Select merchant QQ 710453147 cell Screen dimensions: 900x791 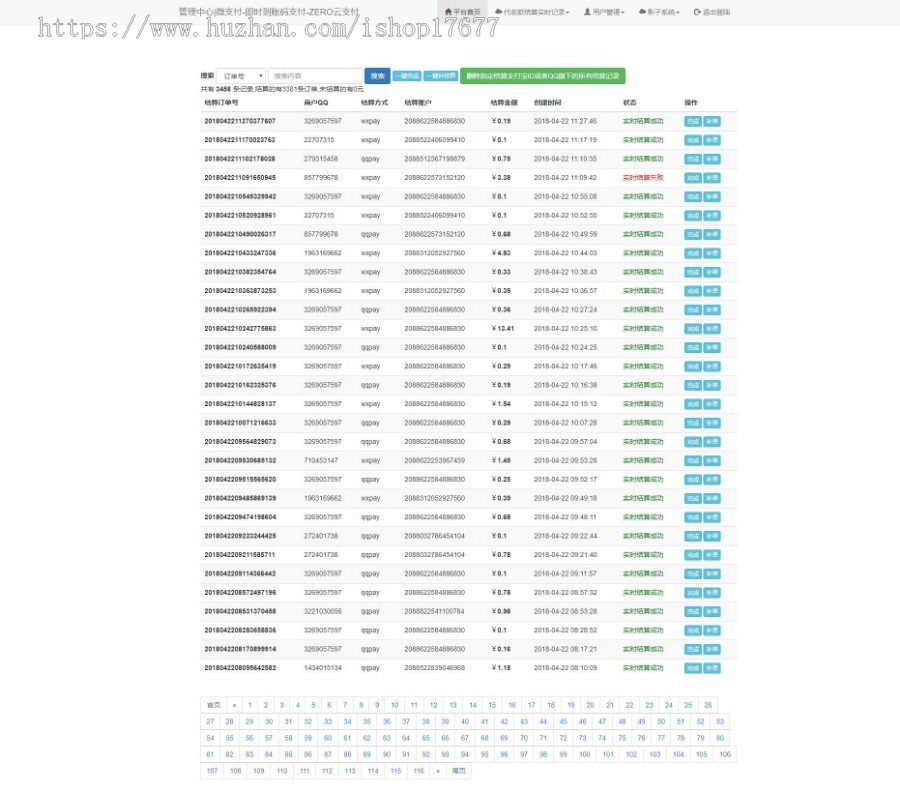click(x=321, y=460)
